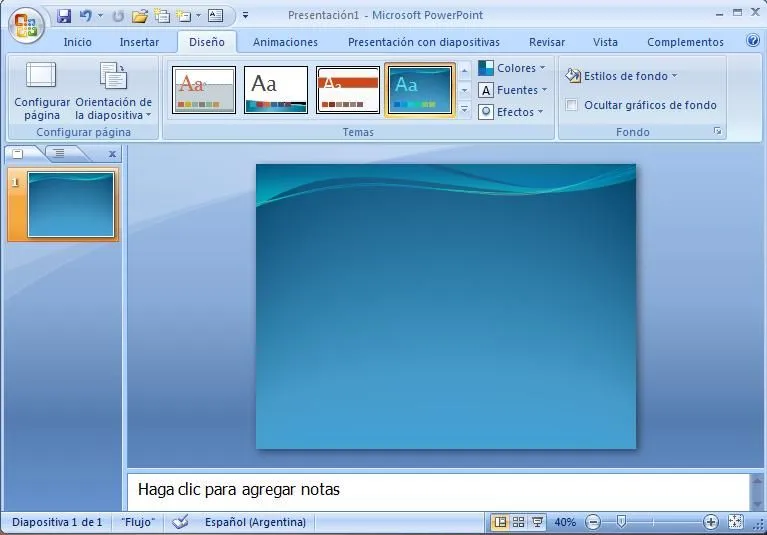Open the Efectos theme effects dropdown

(x=511, y=112)
